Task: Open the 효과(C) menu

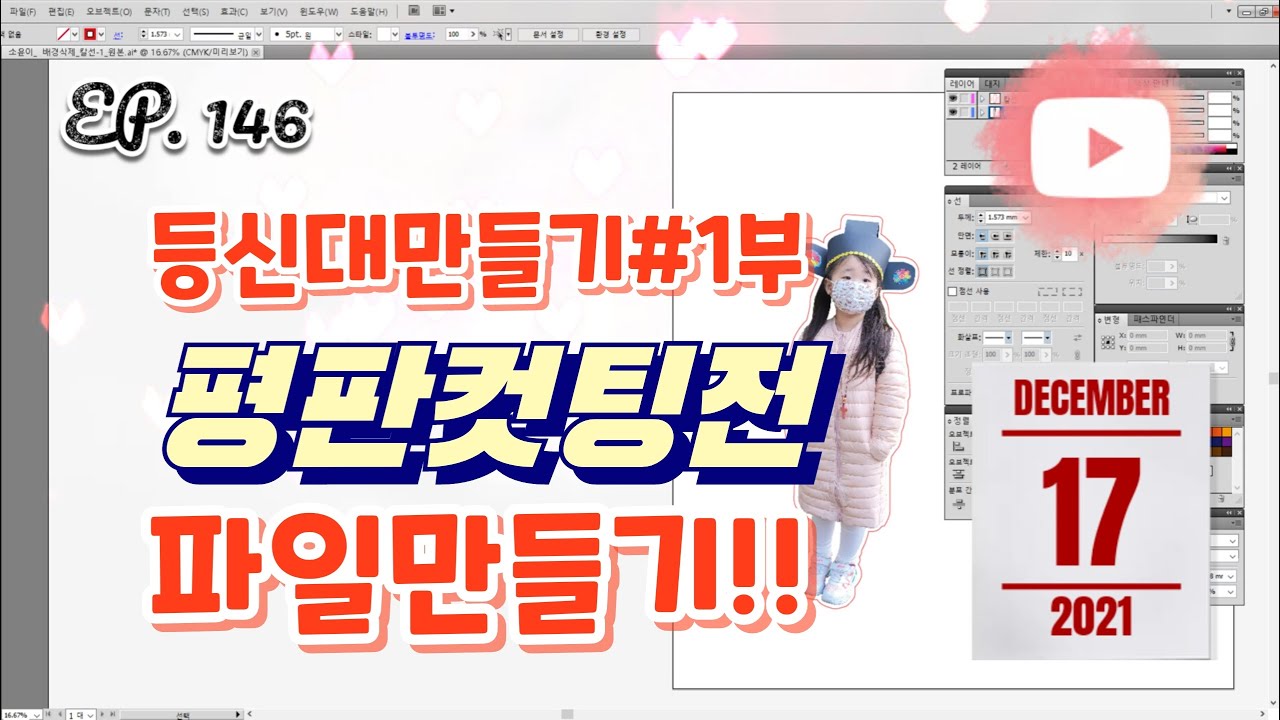Action: pyautogui.click(x=234, y=12)
